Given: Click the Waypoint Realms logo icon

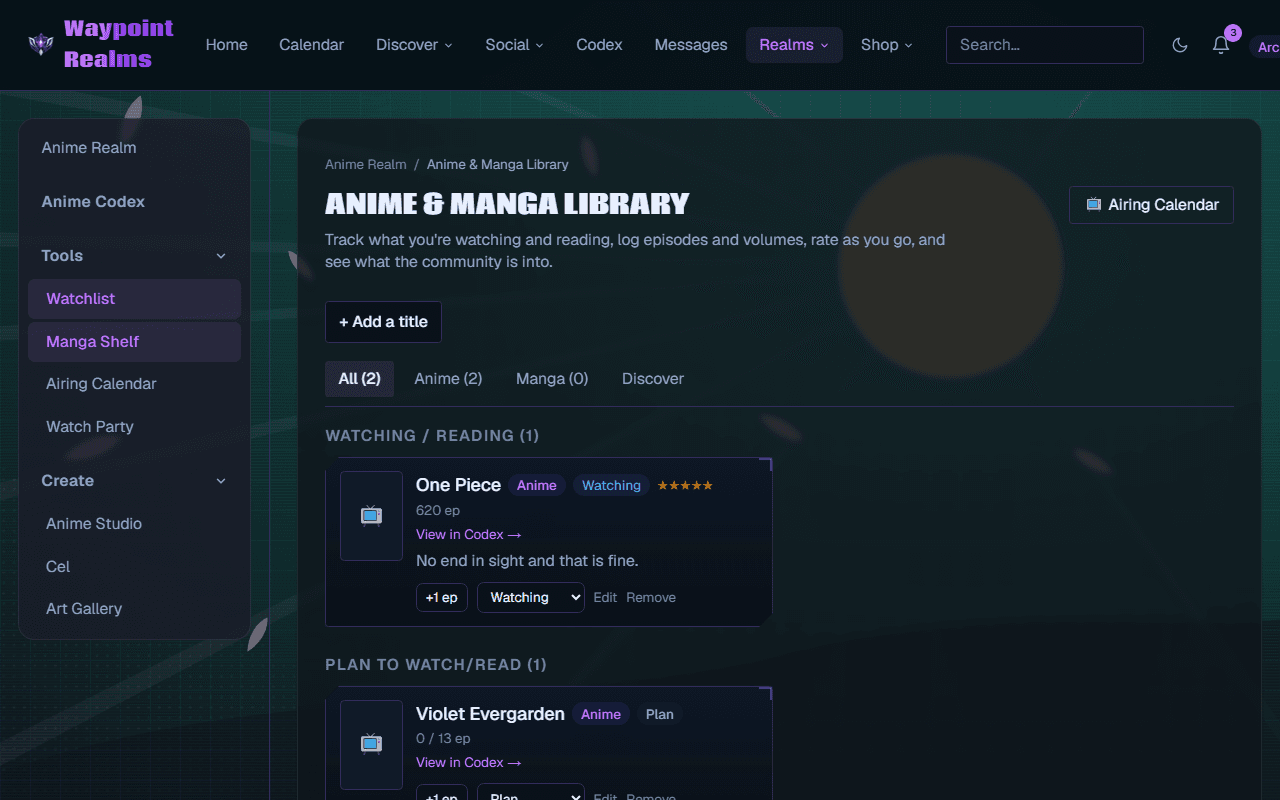Looking at the screenshot, I should click(x=41, y=44).
